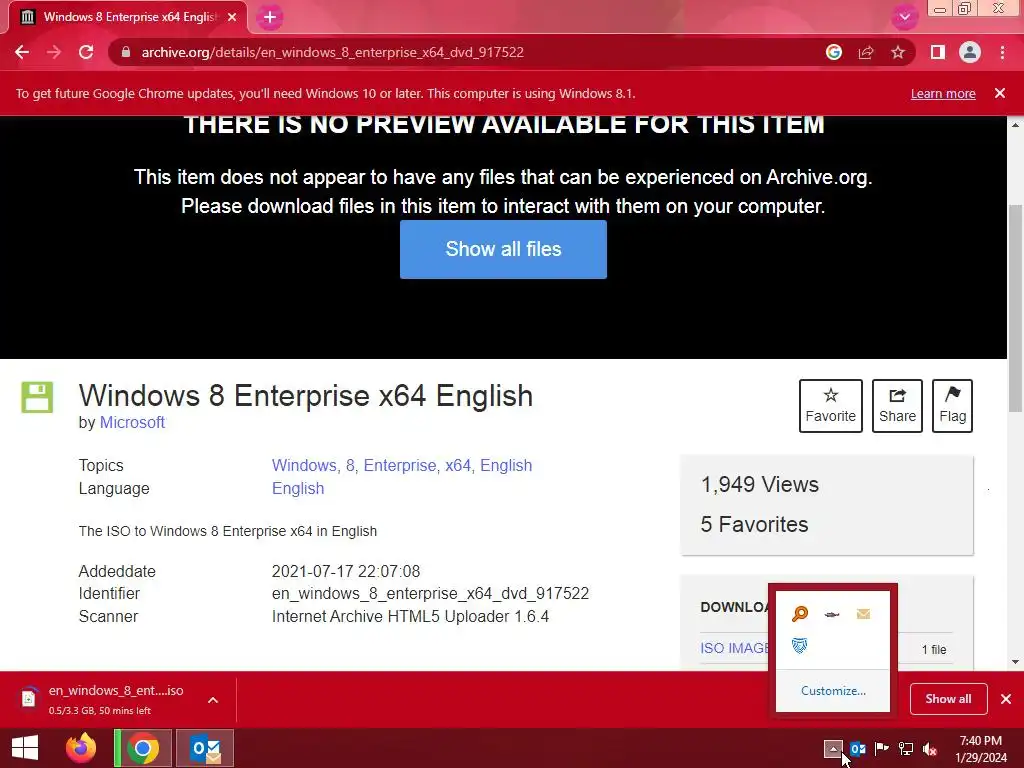Click the '1,949 Views' text
Image resolution: width=1024 pixels, height=768 pixels.
[x=760, y=485]
